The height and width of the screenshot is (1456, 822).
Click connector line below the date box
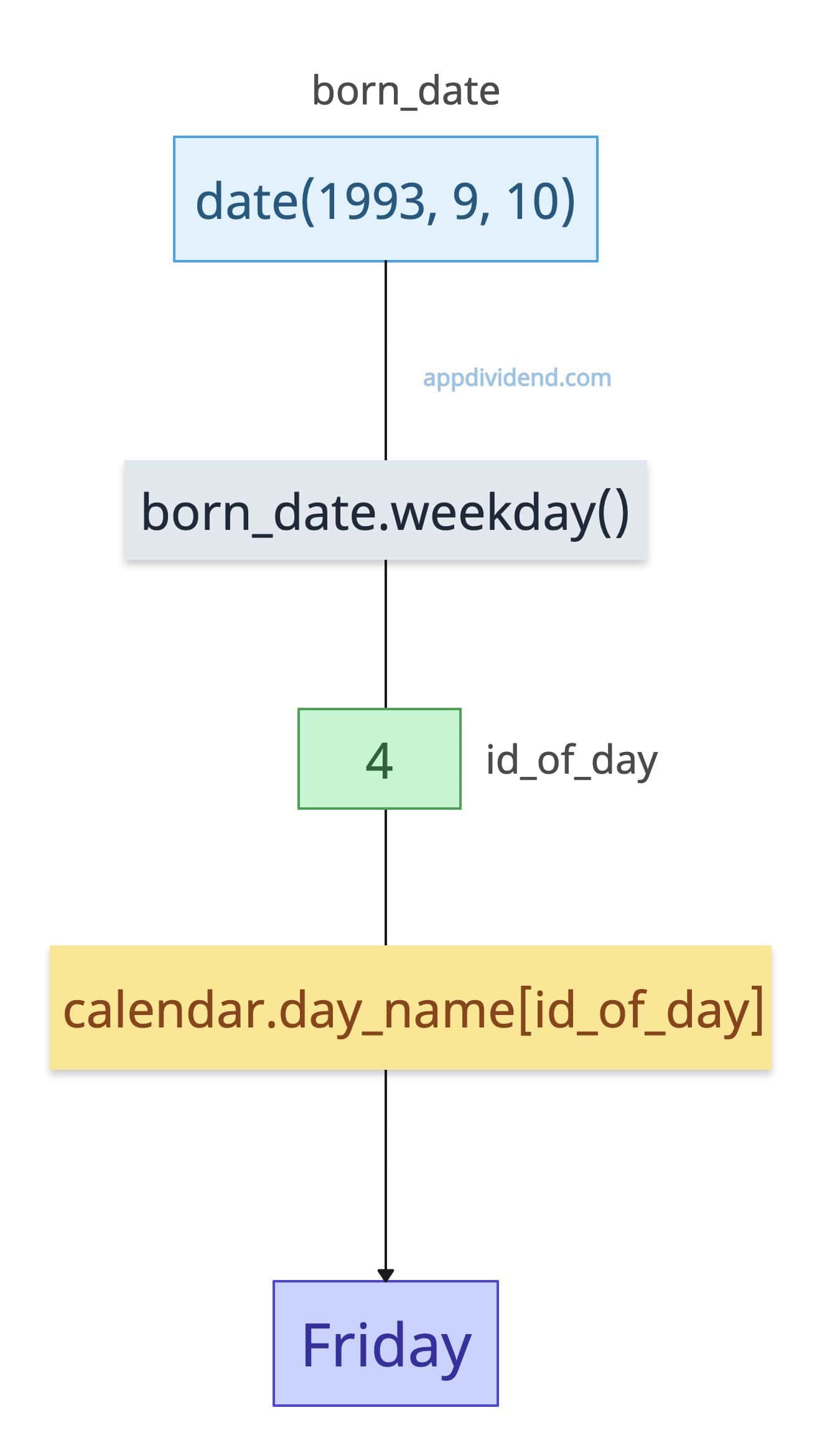click(386, 361)
